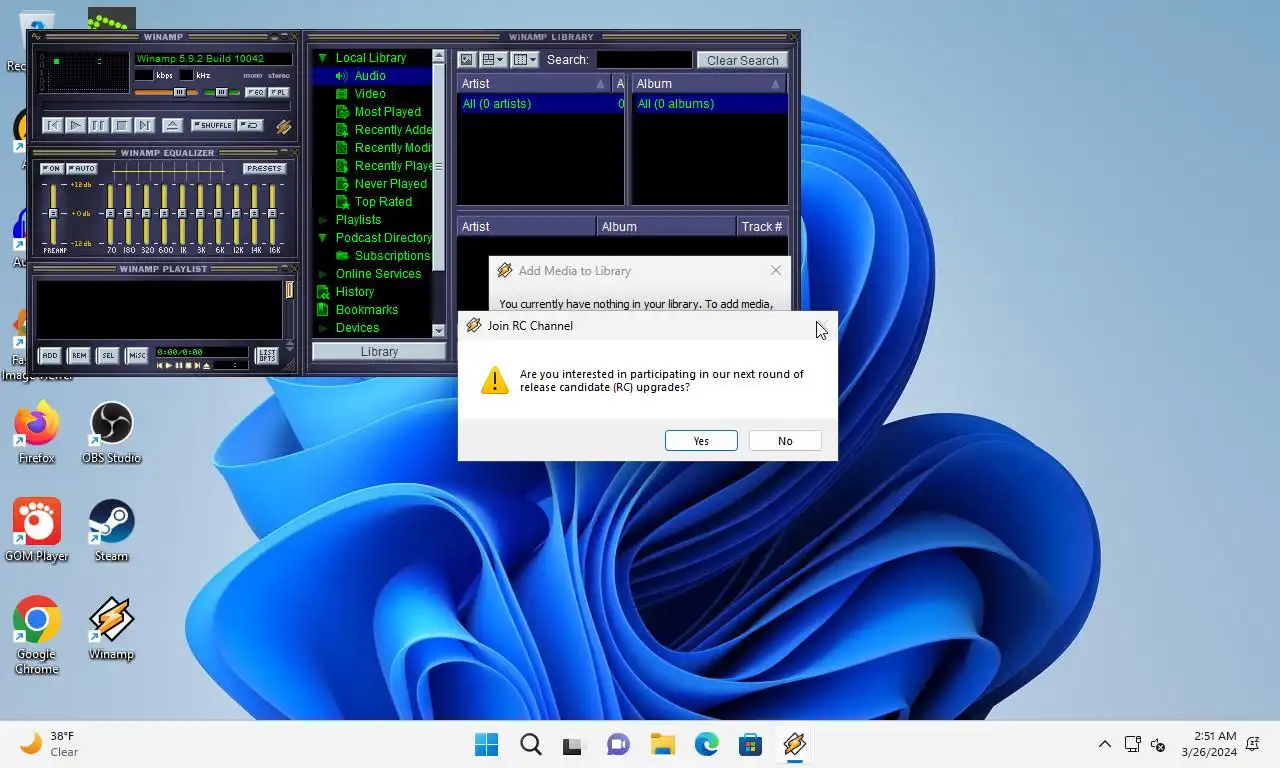Expand Online Services tree node
The height and width of the screenshot is (768, 1280).
[x=322, y=274]
